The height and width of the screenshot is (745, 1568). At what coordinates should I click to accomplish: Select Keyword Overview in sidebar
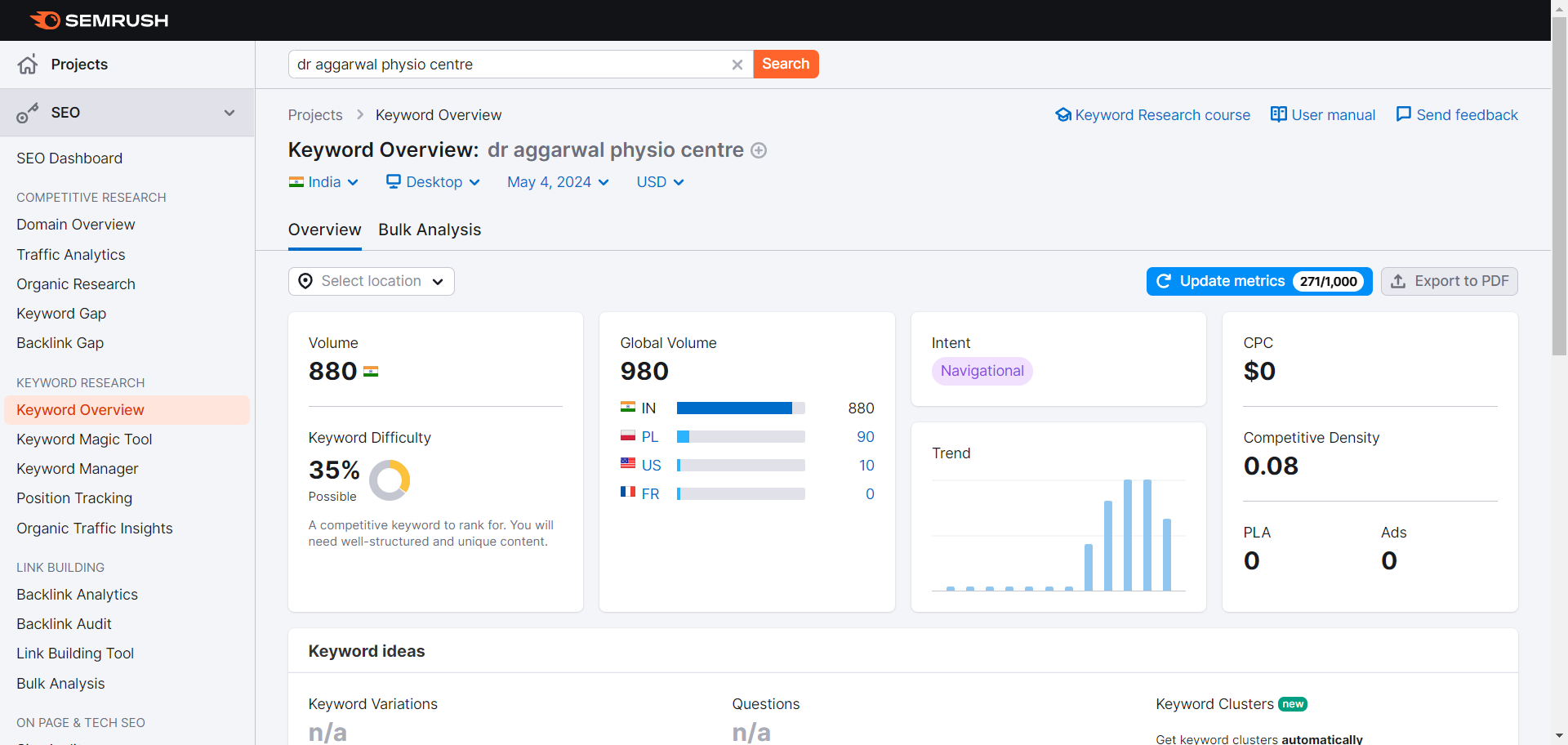127,410
